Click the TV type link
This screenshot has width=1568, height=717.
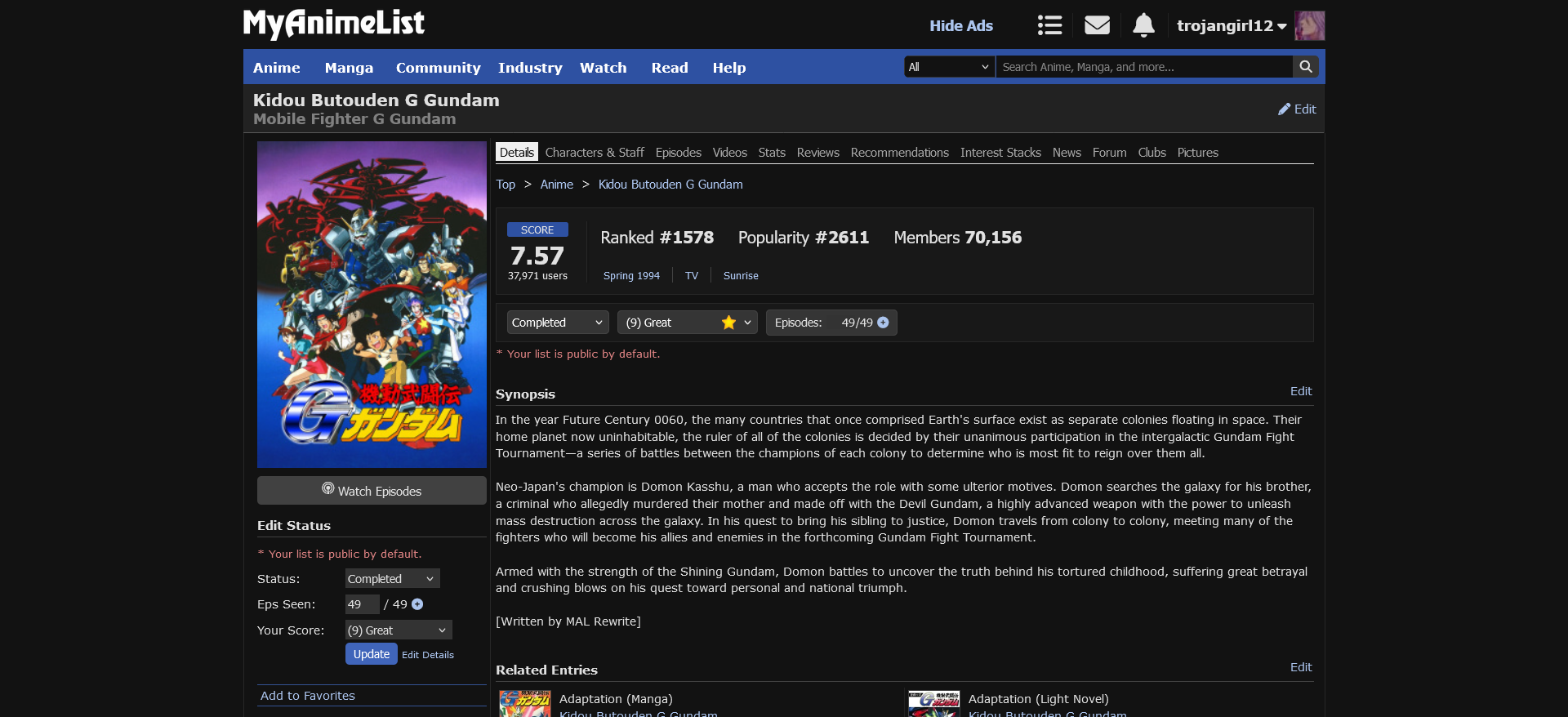692,275
